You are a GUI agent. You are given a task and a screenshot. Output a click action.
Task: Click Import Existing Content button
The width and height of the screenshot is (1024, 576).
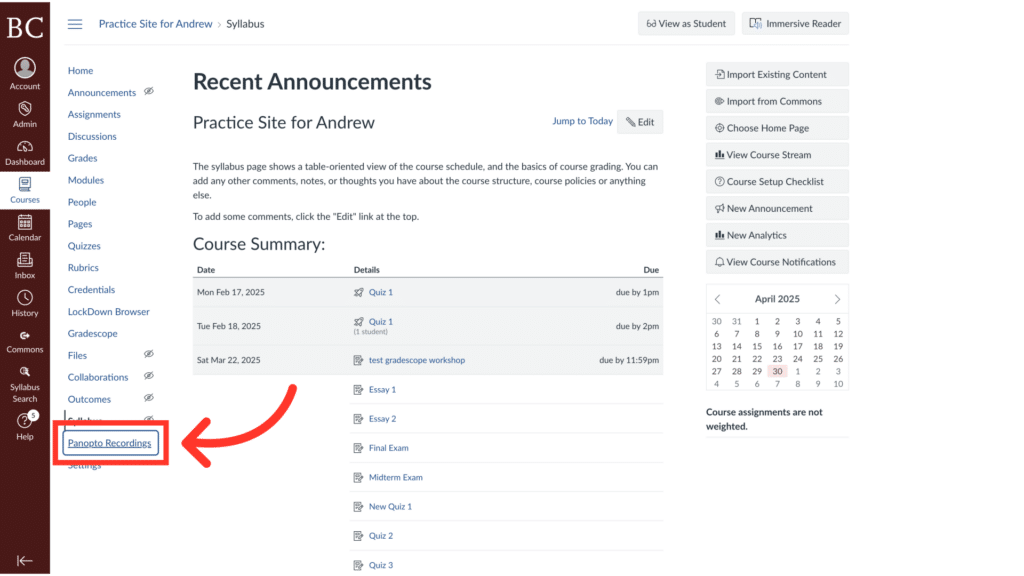(777, 74)
